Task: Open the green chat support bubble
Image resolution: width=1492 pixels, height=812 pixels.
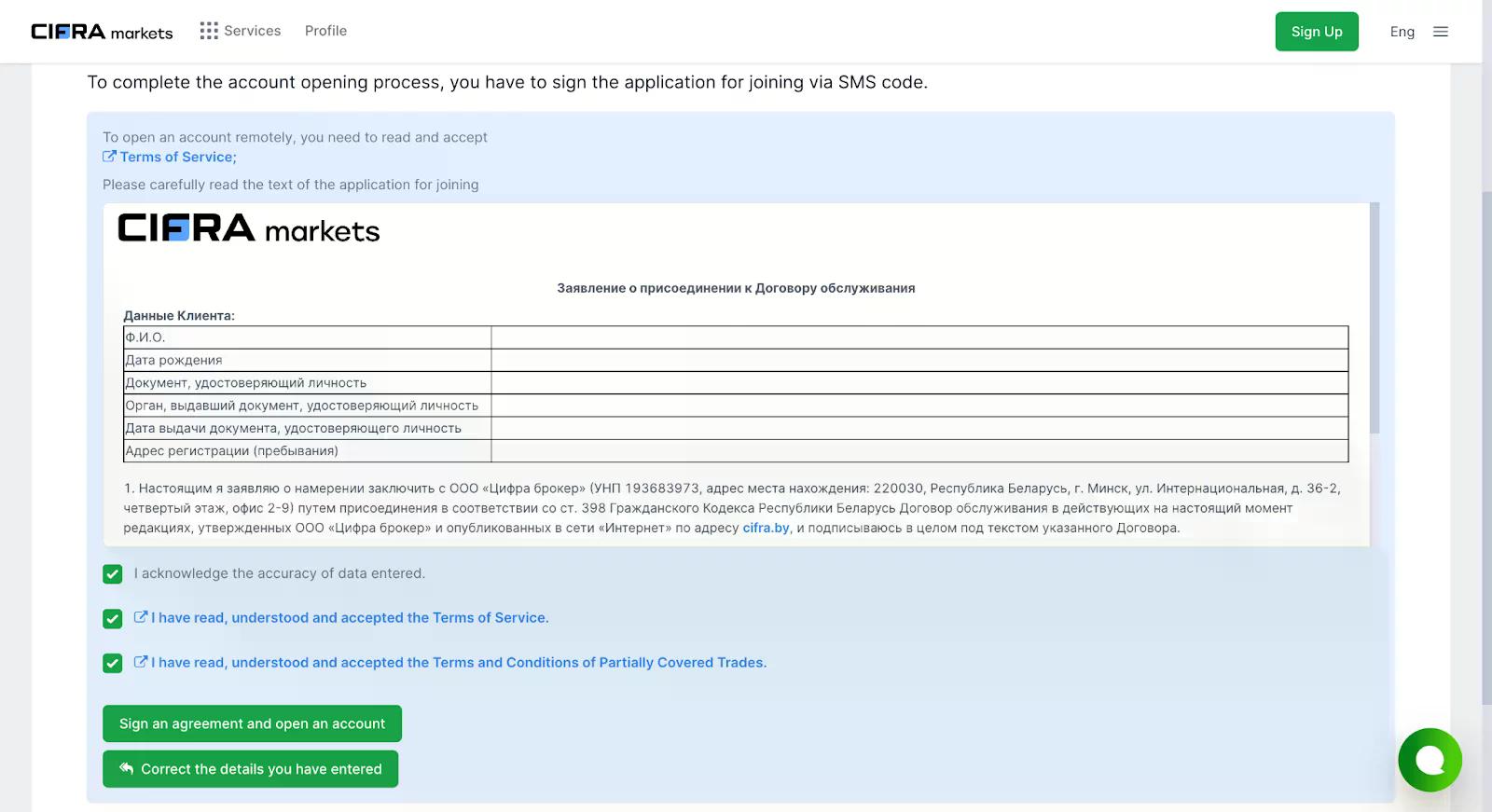Action: pos(1430,760)
